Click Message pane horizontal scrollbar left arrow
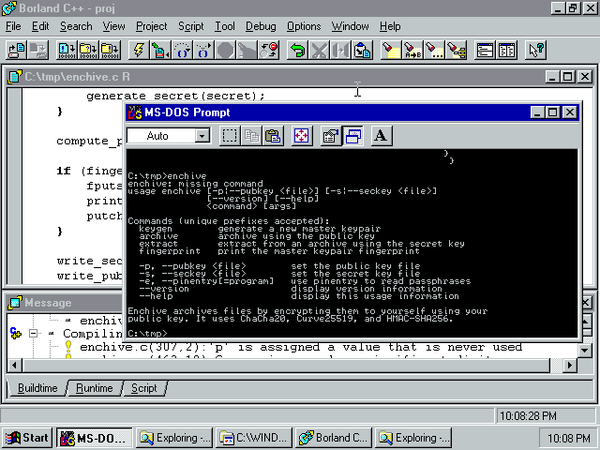Viewport: 600px width, 450px height. pyautogui.click(x=15, y=365)
